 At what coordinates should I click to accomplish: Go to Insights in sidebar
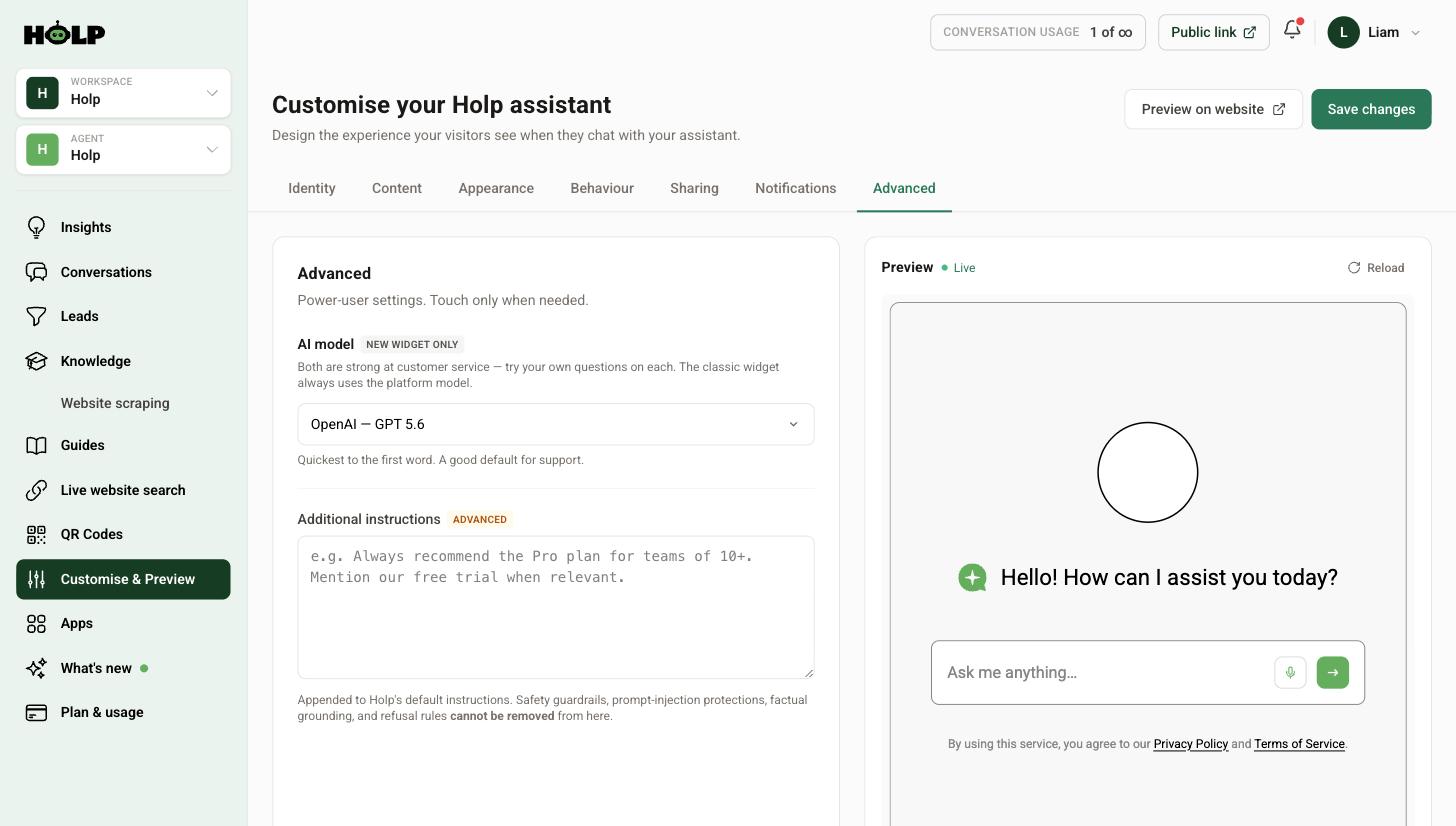coord(123,227)
